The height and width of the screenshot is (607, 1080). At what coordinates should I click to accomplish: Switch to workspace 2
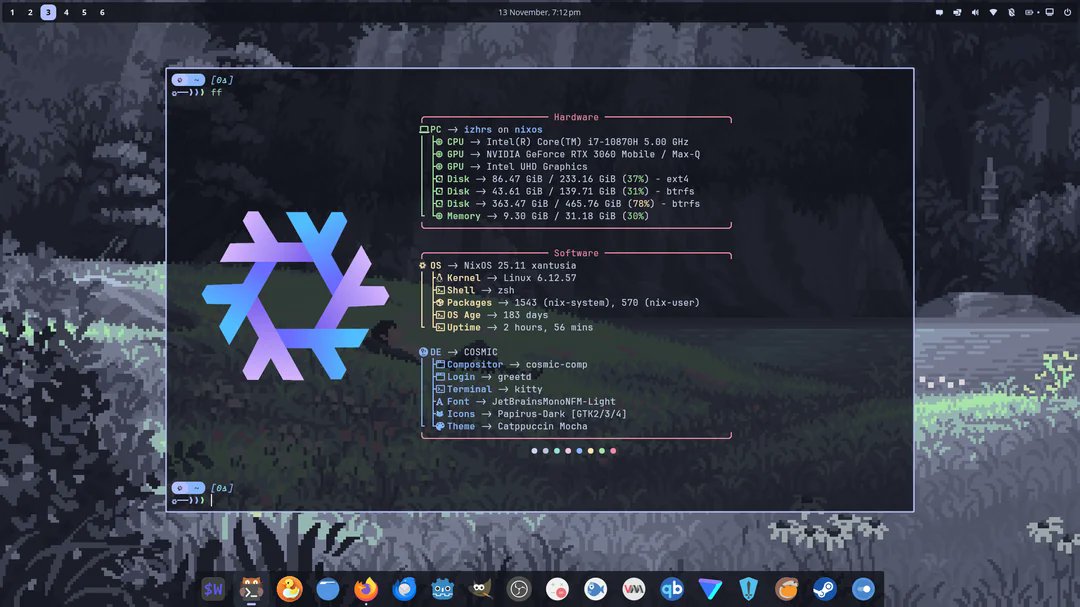click(30, 12)
